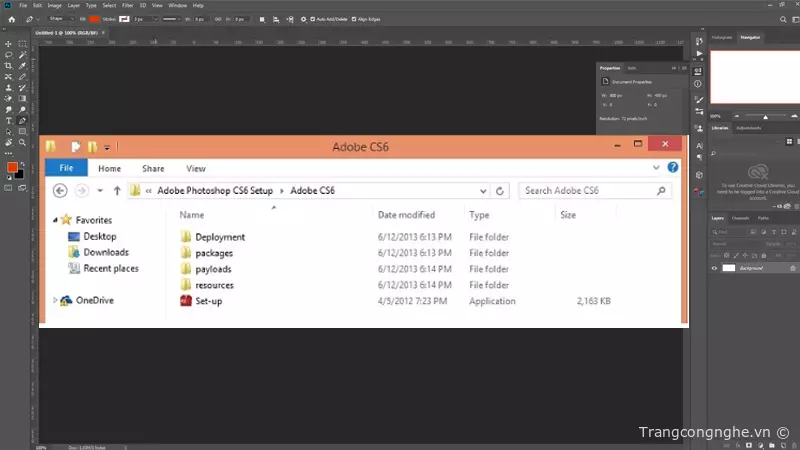Open the Shape mode dropdown
This screenshot has width=800, height=450.
coord(59,19)
